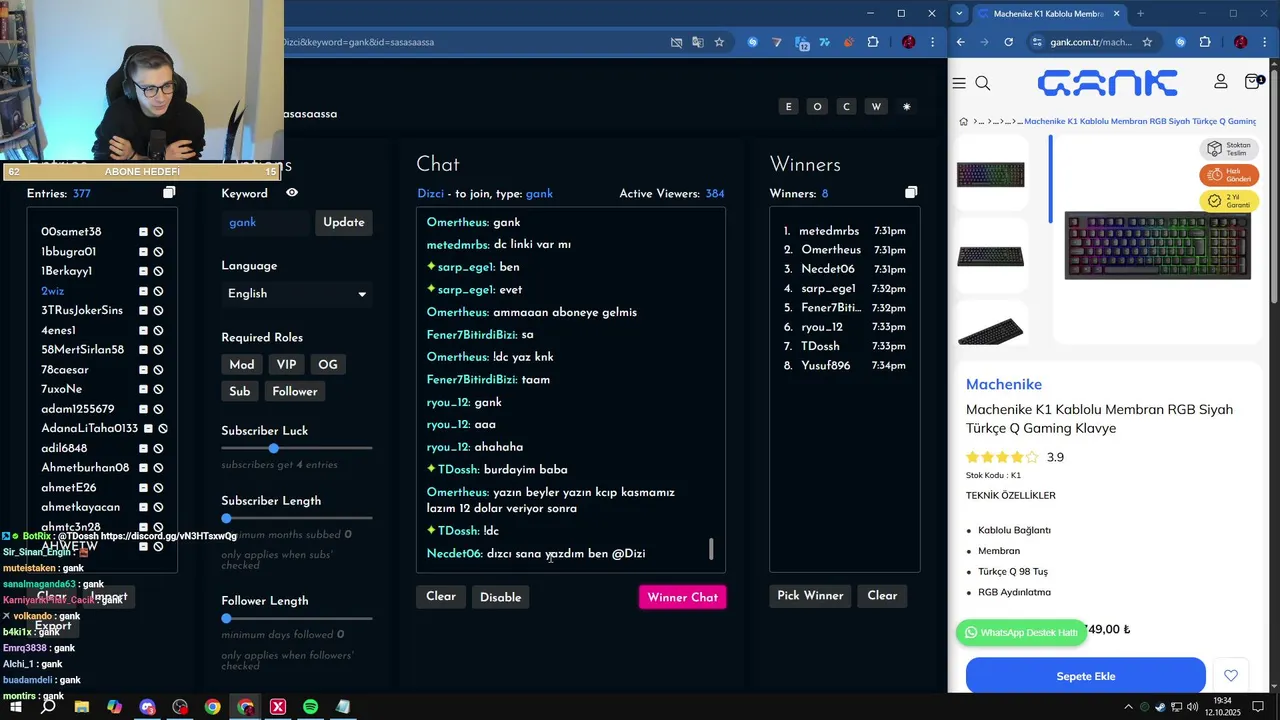Viewport: 1280px width, 720px height.
Task: Clear the winners list
Action: 882,596
